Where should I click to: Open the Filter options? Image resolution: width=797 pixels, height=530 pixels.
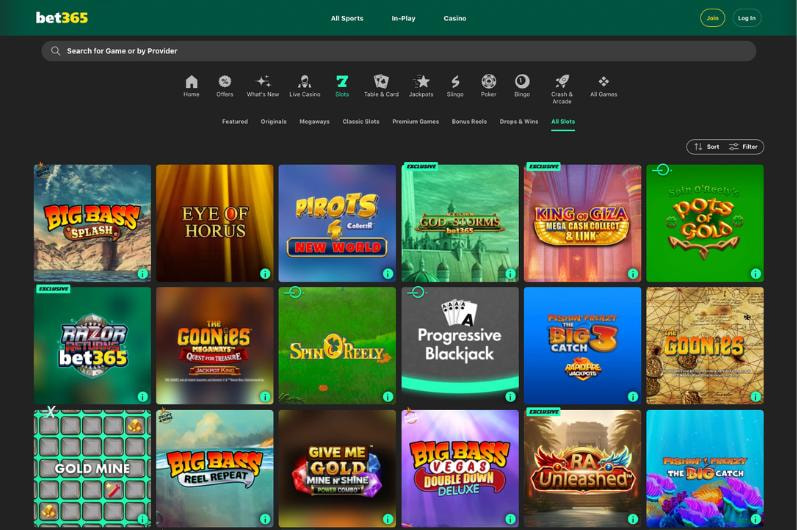pos(744,147)
